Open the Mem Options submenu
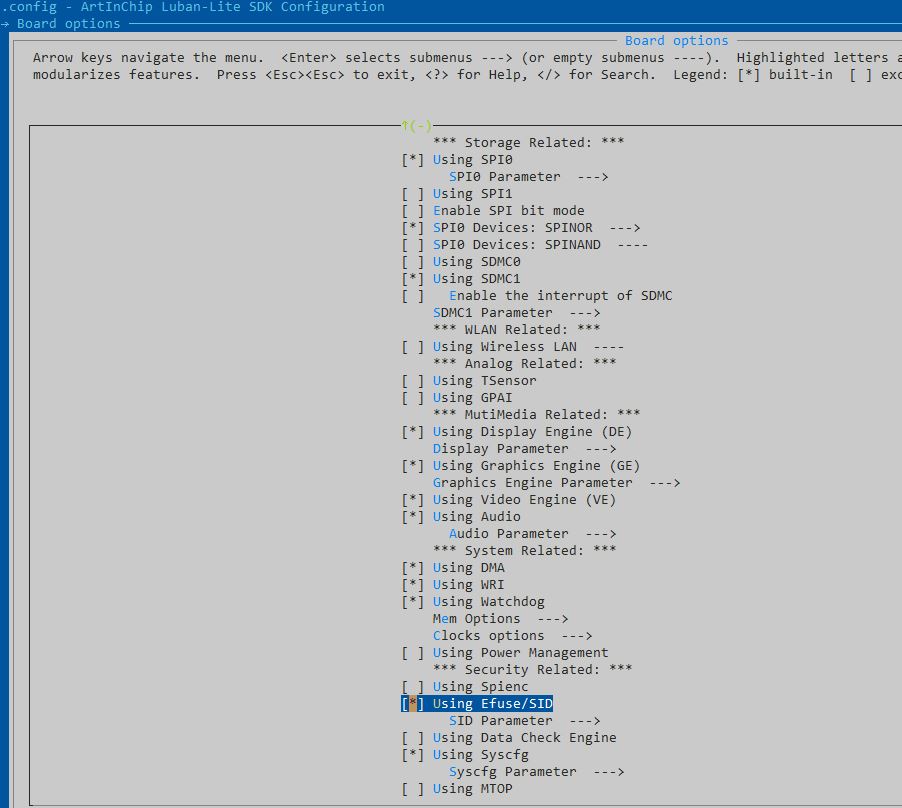Viewport: 902px width, 808px height. tap(500, 619)
